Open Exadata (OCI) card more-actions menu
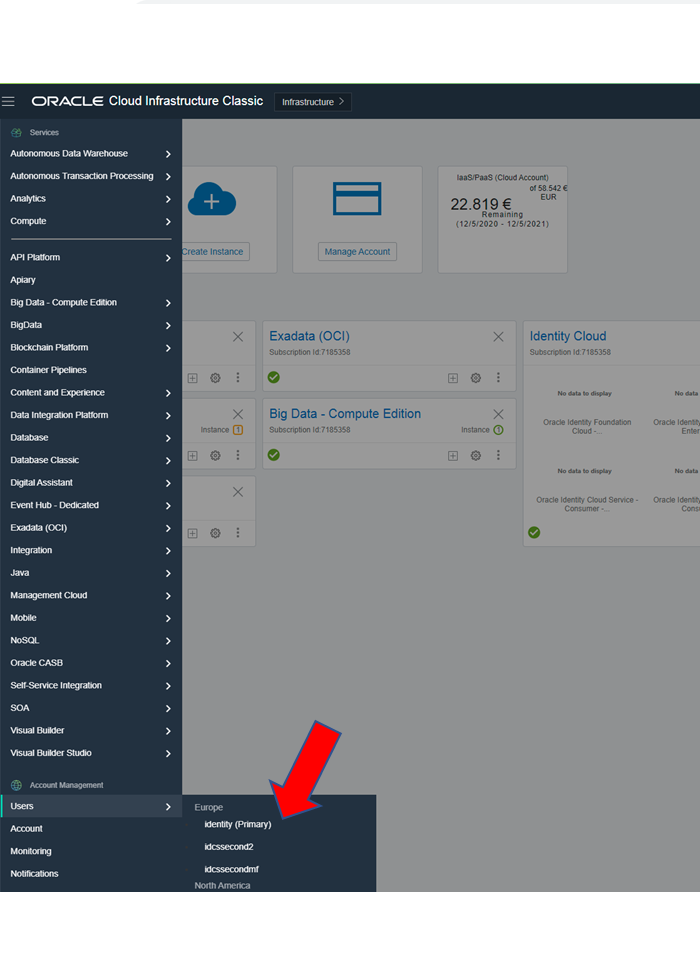 (x=498, y=378)
